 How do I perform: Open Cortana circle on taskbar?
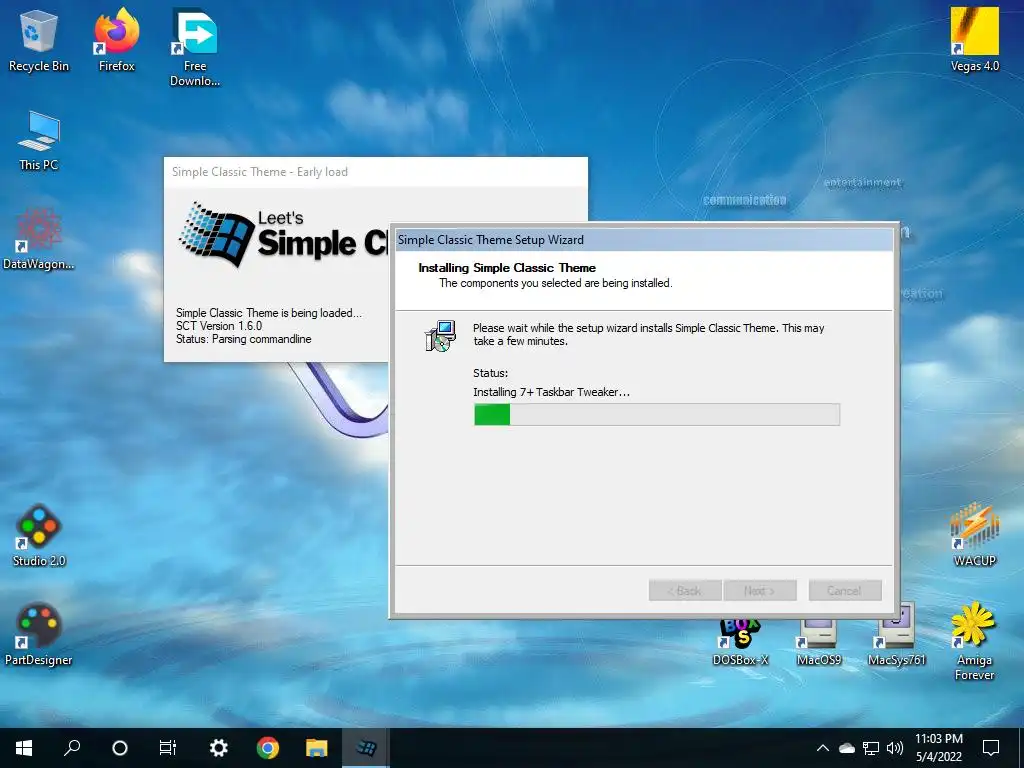tap(120, 748)
